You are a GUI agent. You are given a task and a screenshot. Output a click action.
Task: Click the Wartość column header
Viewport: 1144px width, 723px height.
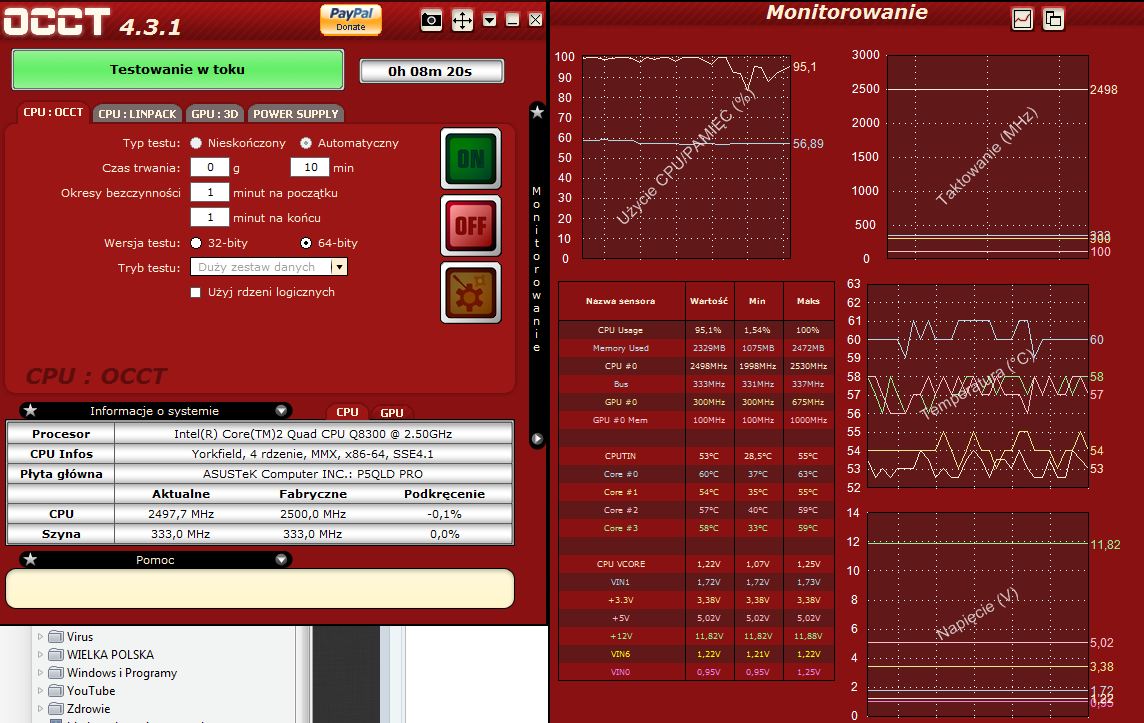point(708,301)
